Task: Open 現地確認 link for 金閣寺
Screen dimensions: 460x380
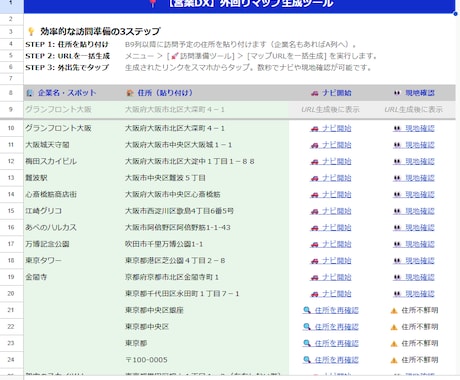Action: (414, 277)
